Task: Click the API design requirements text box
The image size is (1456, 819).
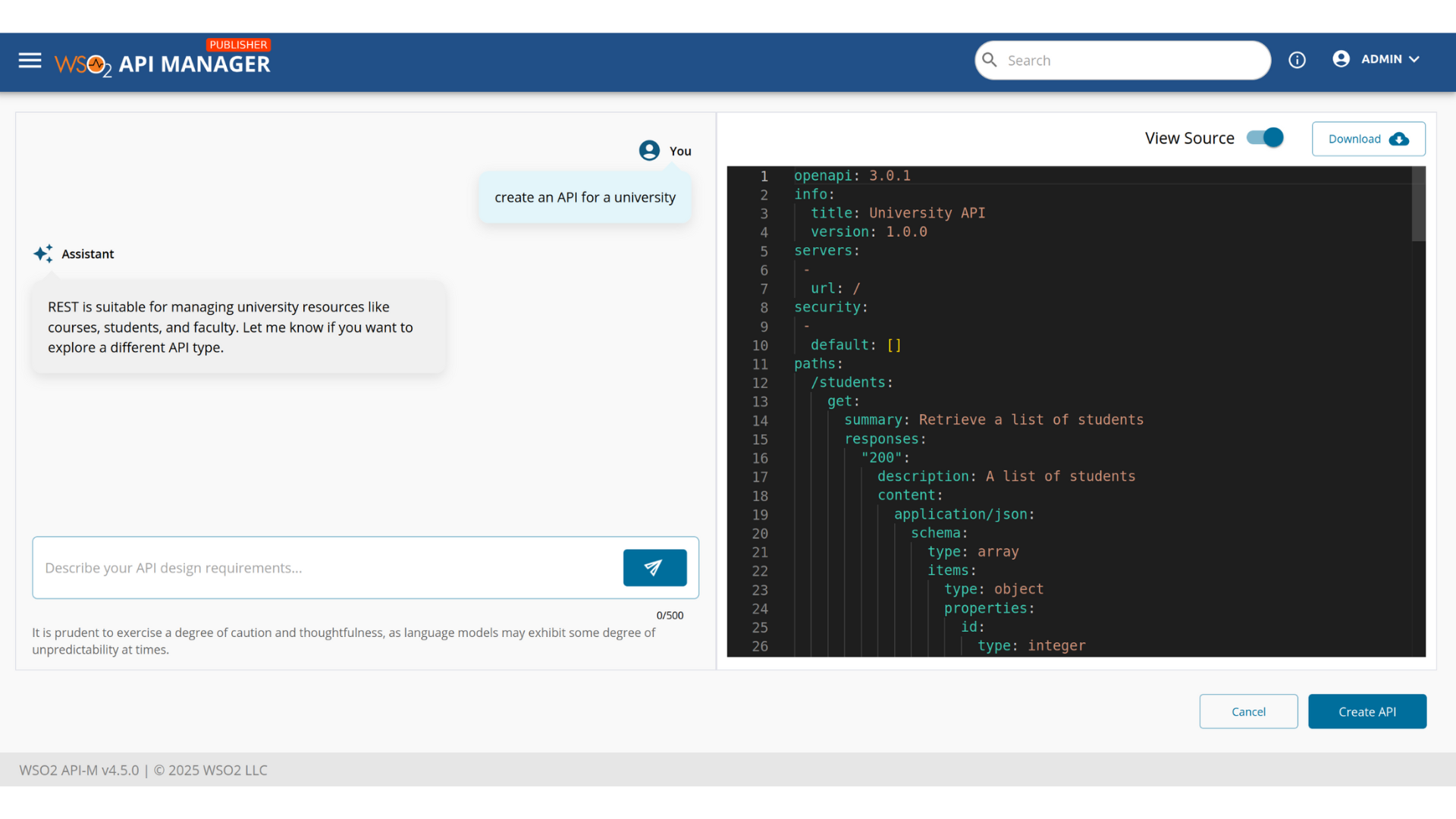Action: point(326,568)
